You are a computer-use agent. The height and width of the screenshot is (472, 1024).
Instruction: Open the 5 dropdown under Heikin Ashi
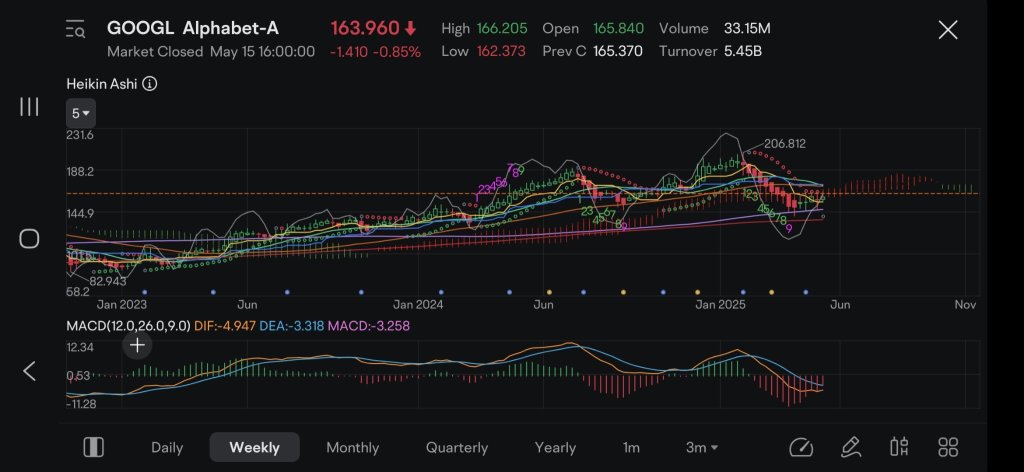(81, 114)
